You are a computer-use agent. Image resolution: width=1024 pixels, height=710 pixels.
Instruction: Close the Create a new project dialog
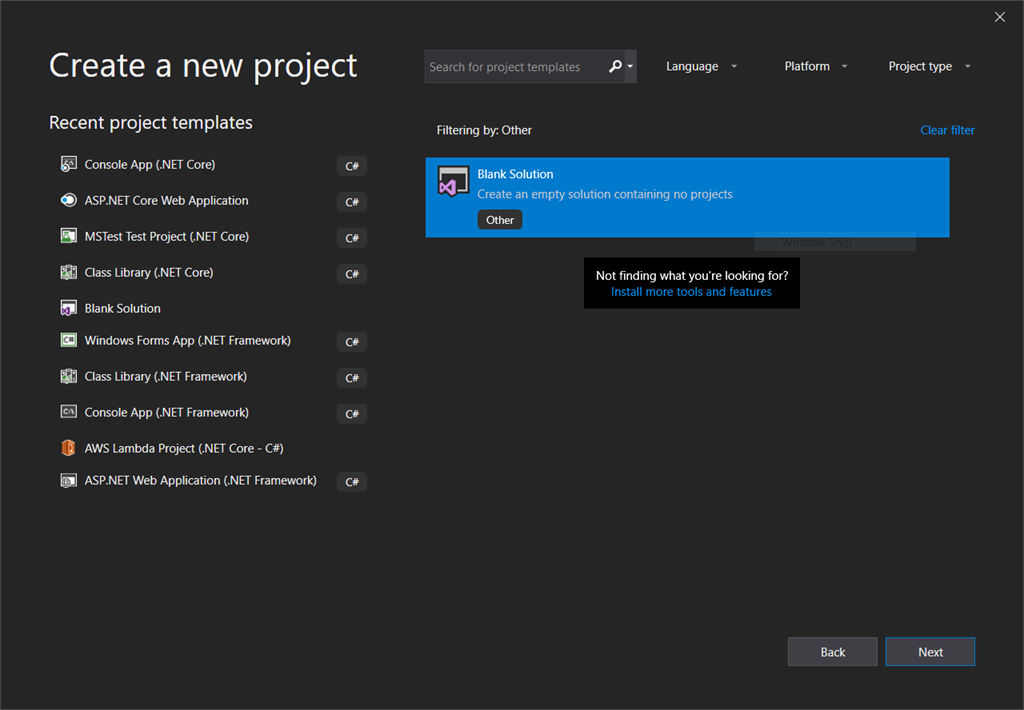tap(999, 16)
